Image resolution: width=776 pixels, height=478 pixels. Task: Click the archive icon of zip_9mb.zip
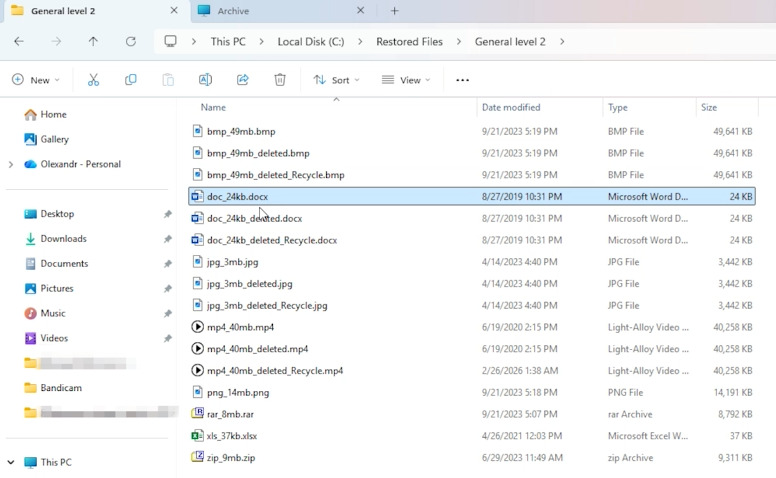(197, 457)
